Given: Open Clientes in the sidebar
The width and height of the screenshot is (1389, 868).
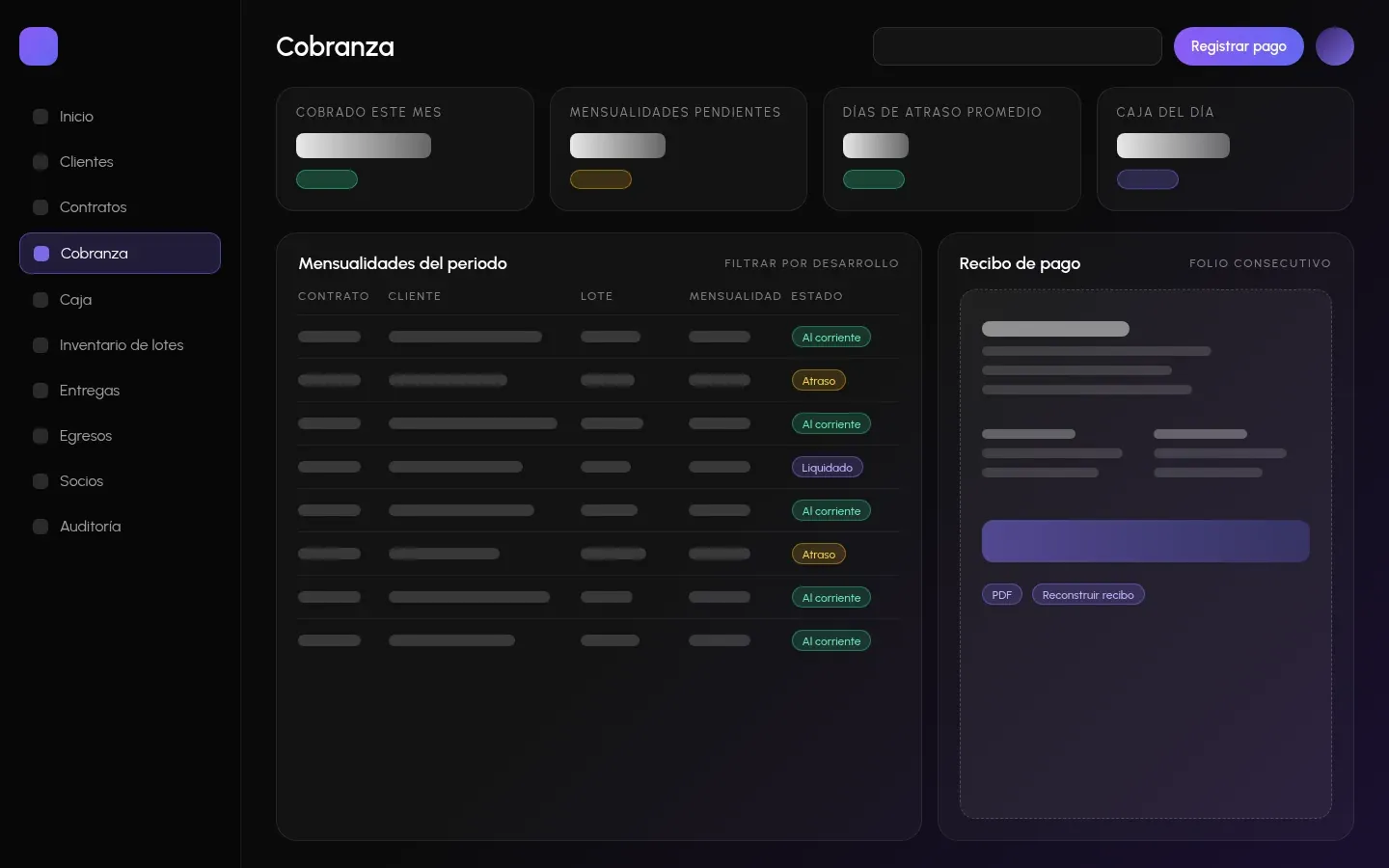Looking at the screenshot, I should [x=120, y=162].
